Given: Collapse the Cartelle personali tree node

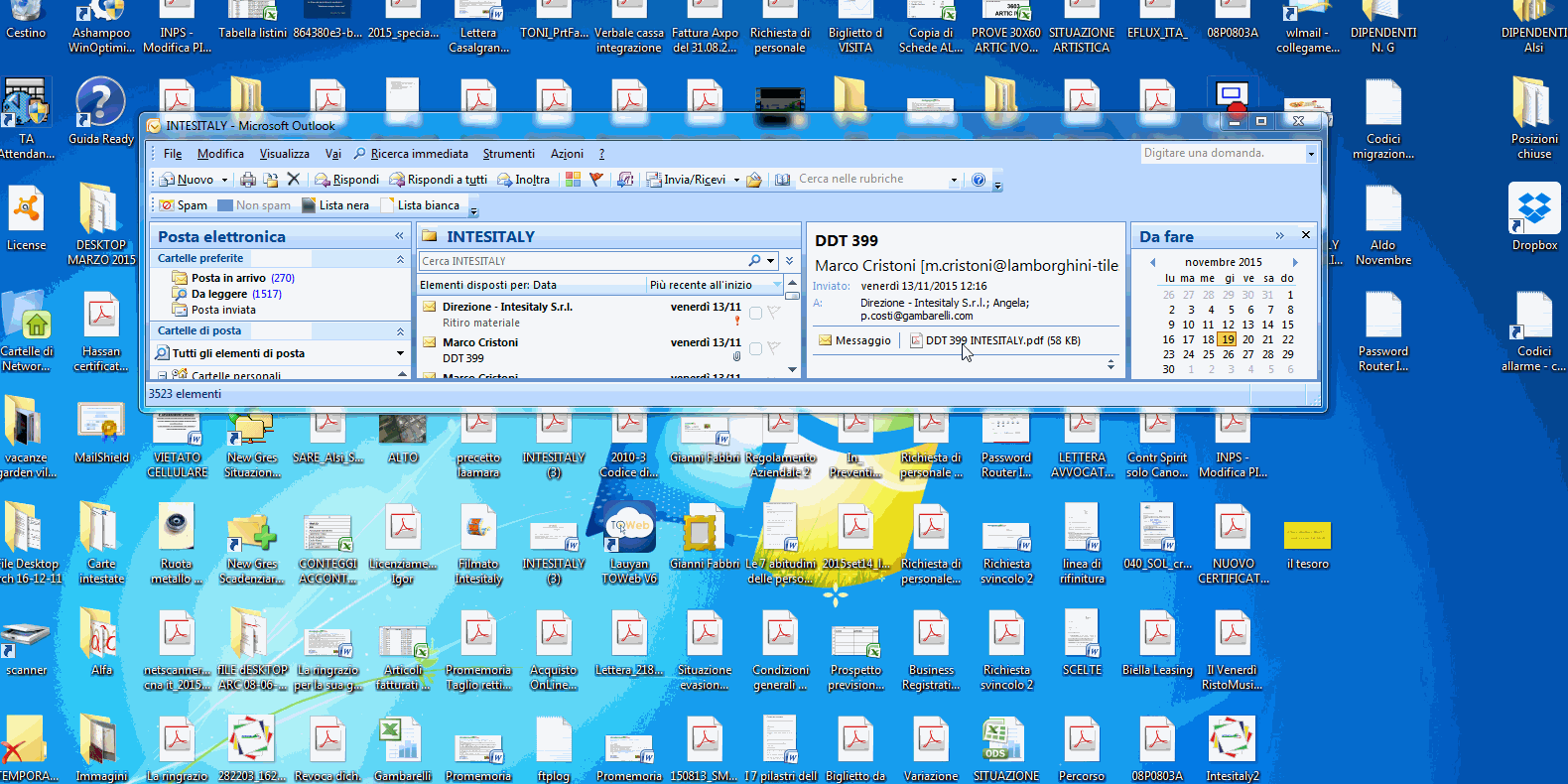Looking at the screenshot, I should pyautogui.click(x=163, y=375).
